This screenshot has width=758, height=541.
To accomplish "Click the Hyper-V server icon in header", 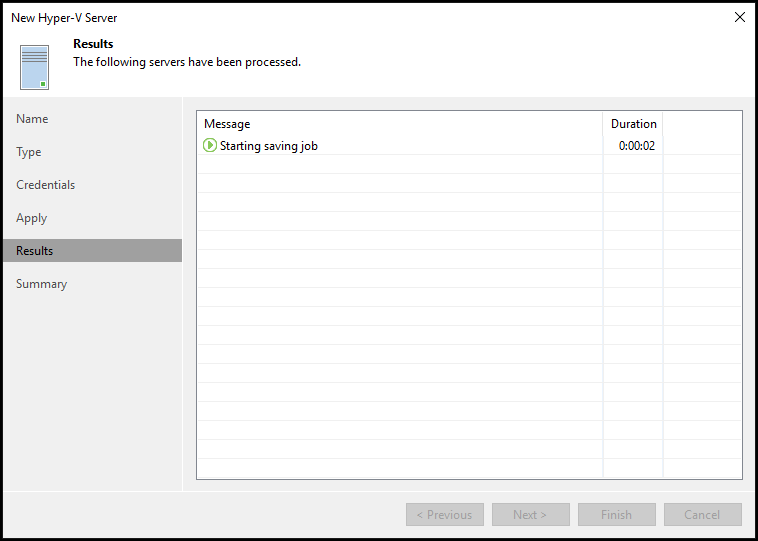I will click(34, 67).
